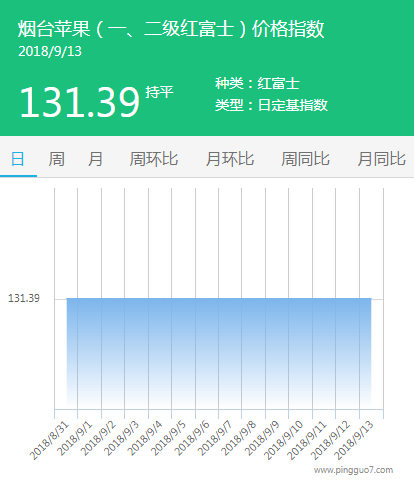Select the 日 daily tab
Image resolution: width=414 pixels, height=481 pixels.
(18, 159)
